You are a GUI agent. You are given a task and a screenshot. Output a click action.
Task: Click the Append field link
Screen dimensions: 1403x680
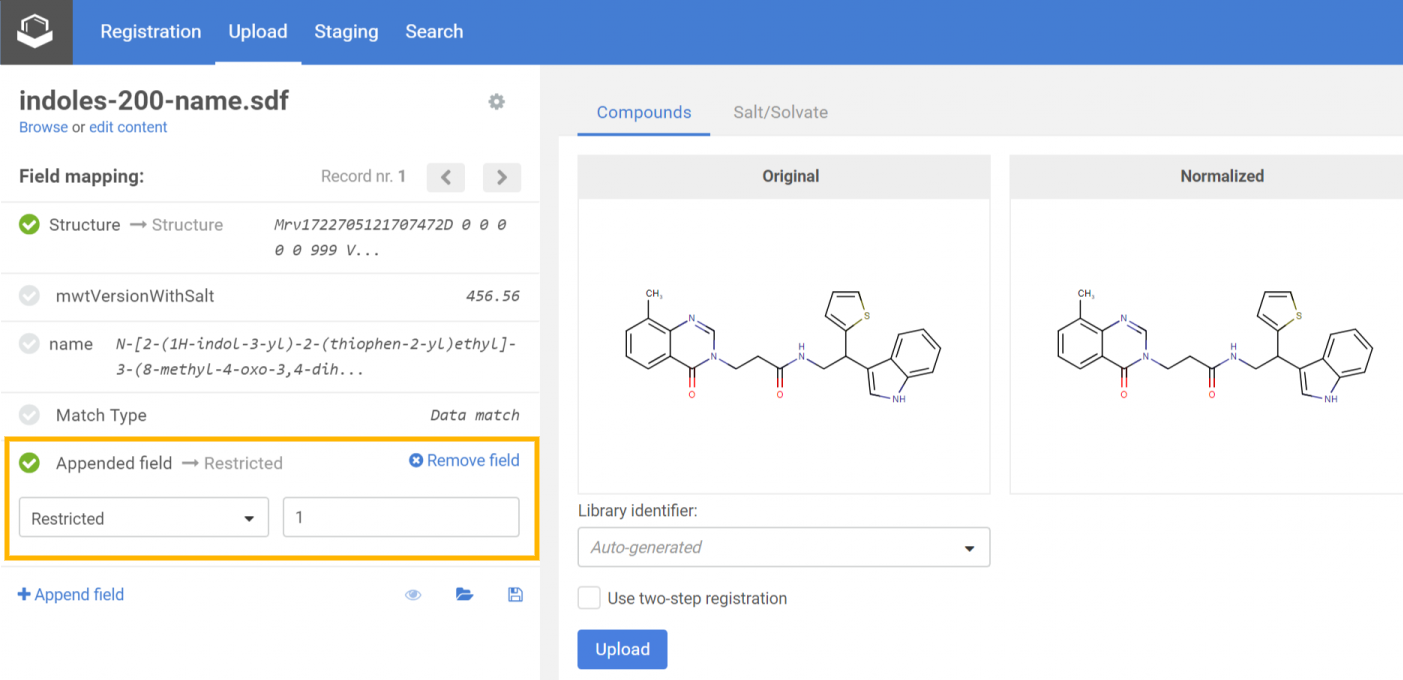(71, 595)
